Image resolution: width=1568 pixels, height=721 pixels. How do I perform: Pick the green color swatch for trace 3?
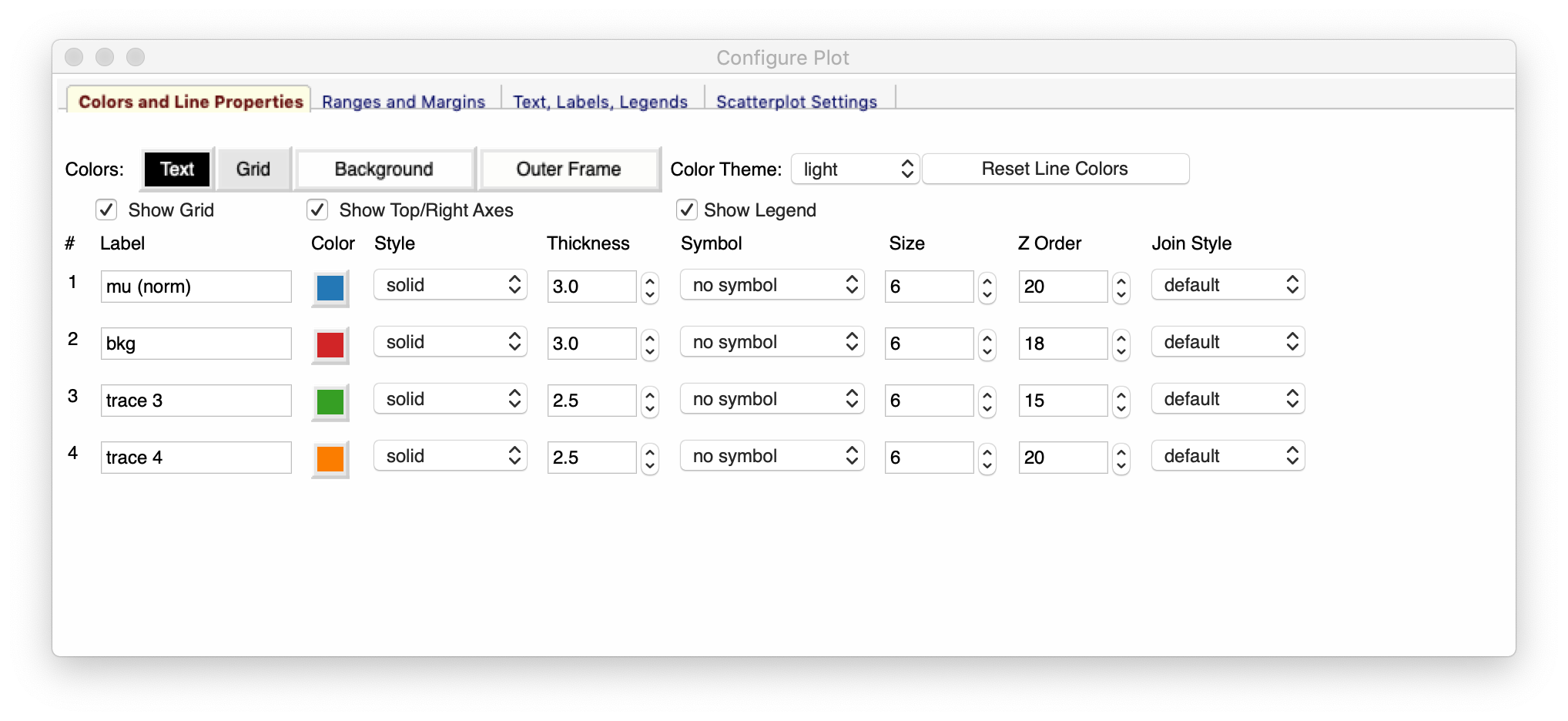tap(330, 402)
